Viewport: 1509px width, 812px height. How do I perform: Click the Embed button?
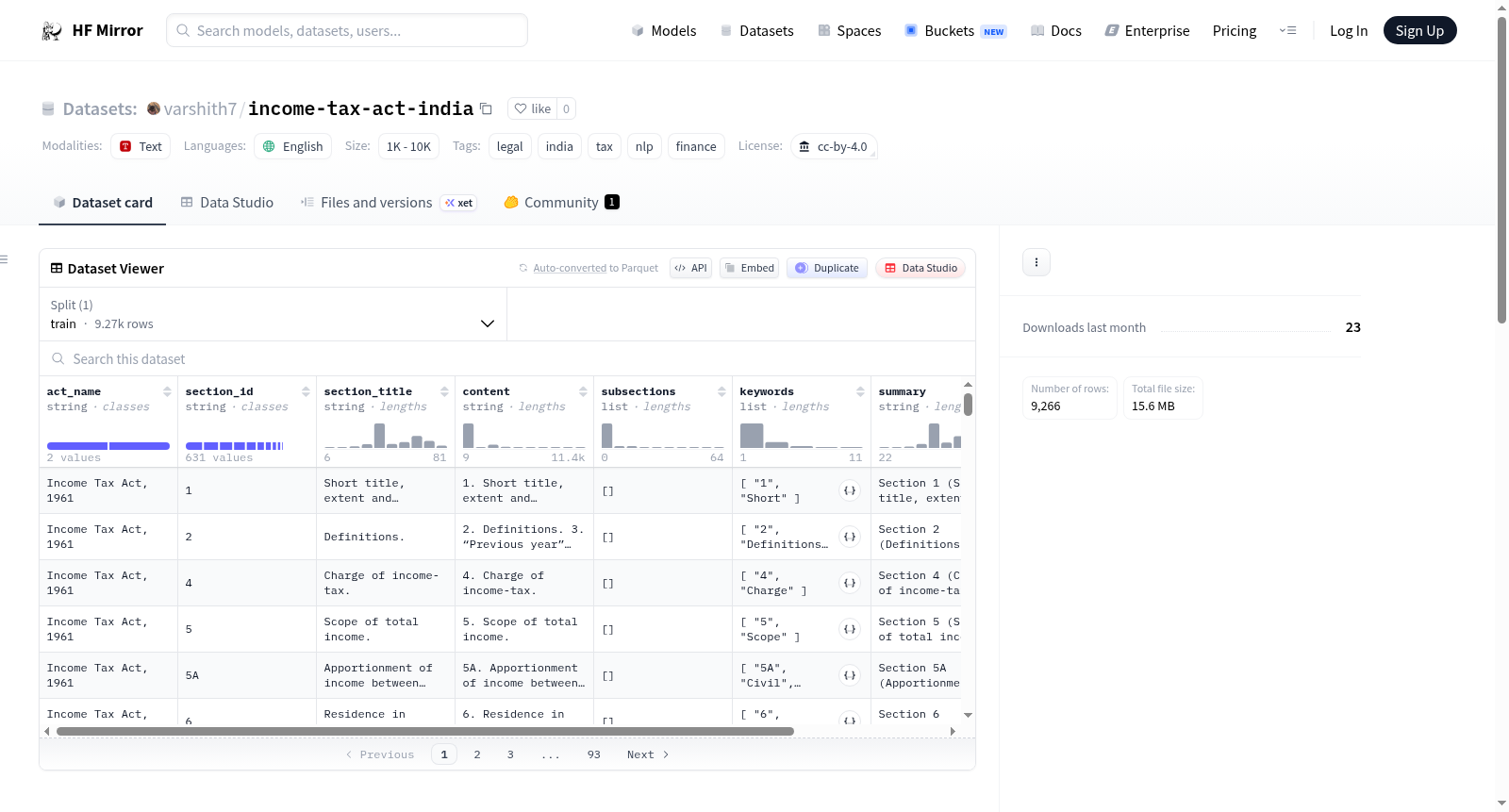[749, 268]
